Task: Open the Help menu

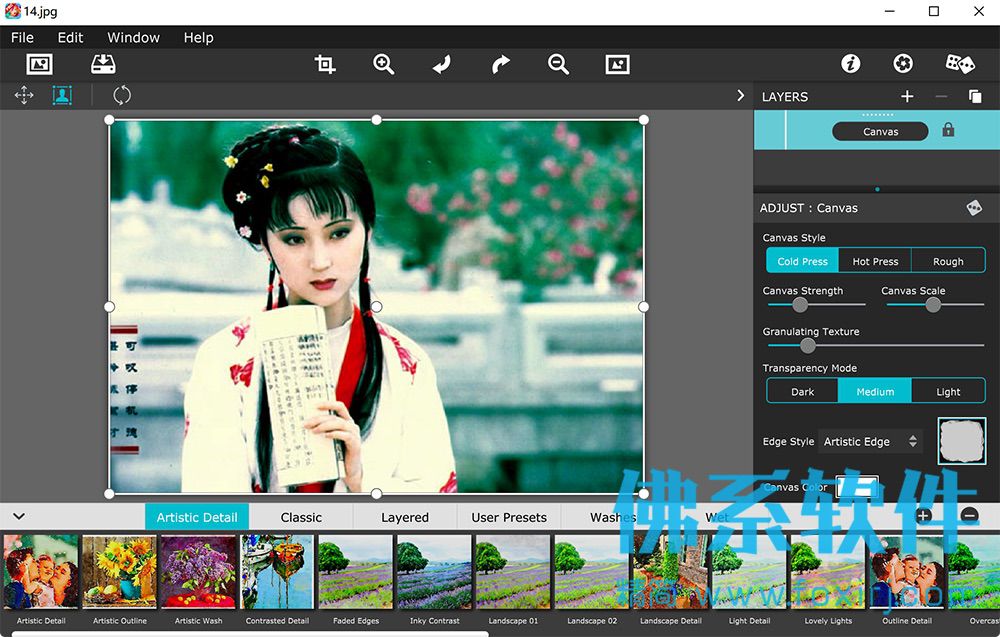Action: (198, 38)
